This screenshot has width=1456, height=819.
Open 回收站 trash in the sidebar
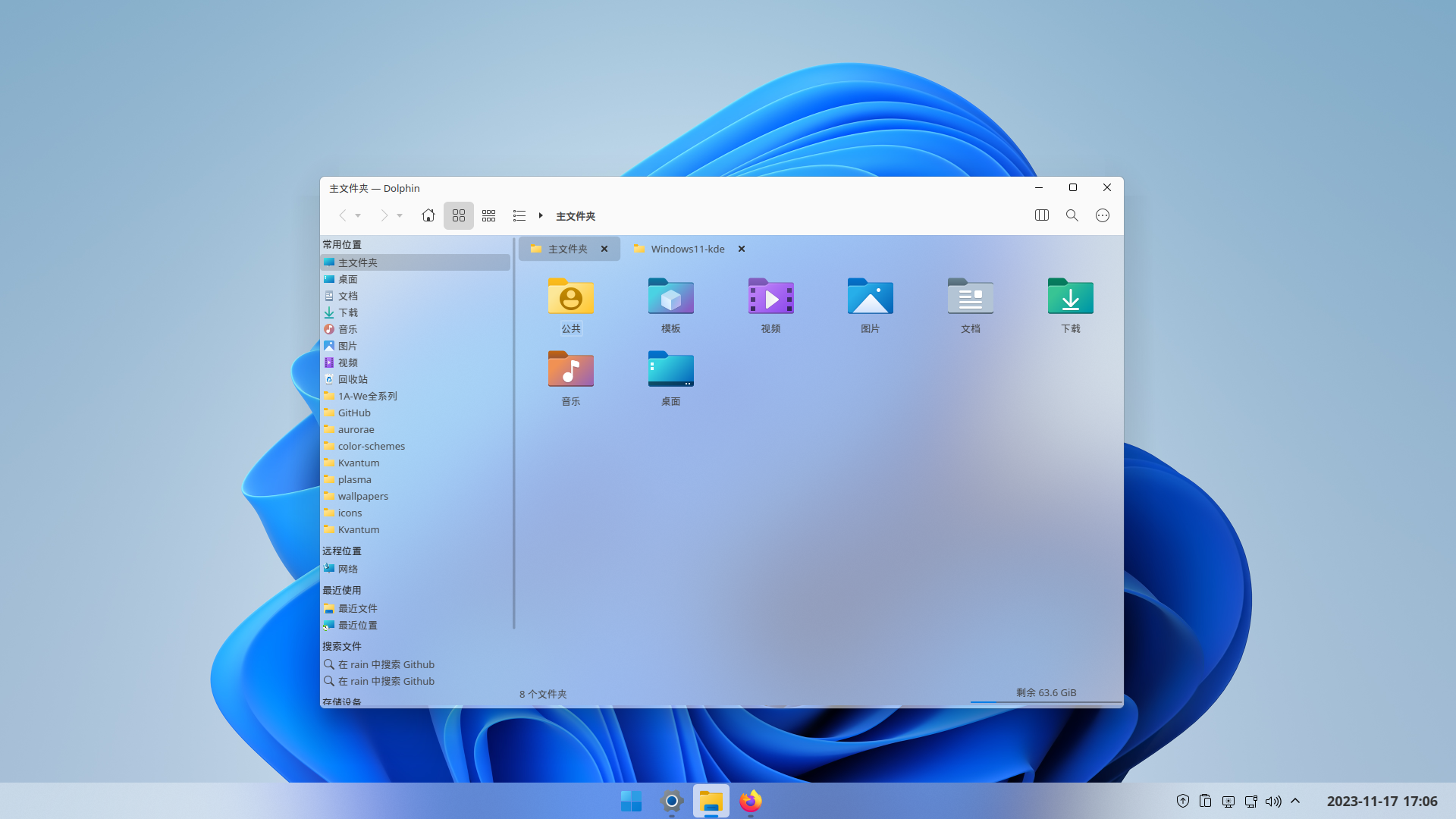click(416, 379)
